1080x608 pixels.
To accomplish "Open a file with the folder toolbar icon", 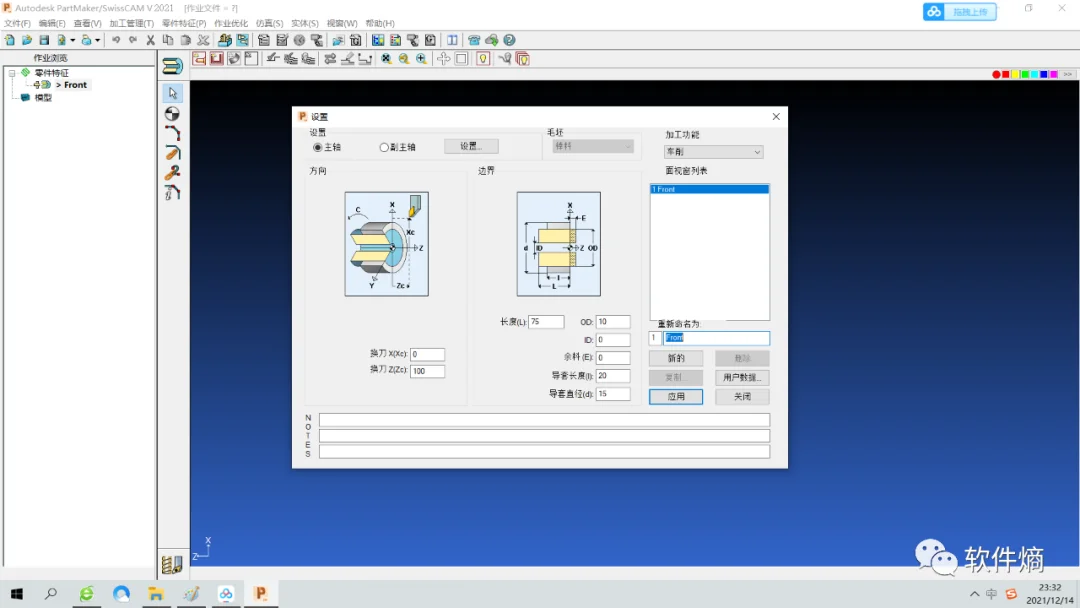I will tap(27, 39).
